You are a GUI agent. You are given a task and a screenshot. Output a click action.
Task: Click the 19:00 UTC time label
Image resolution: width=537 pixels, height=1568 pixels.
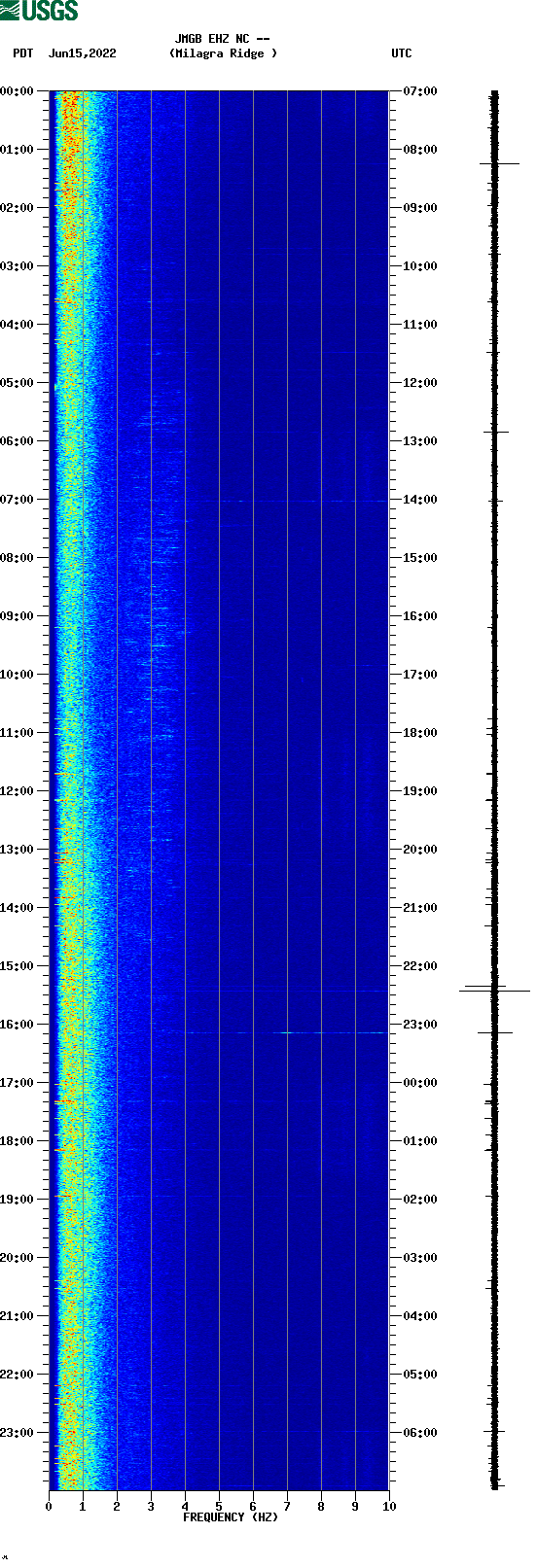420,791
